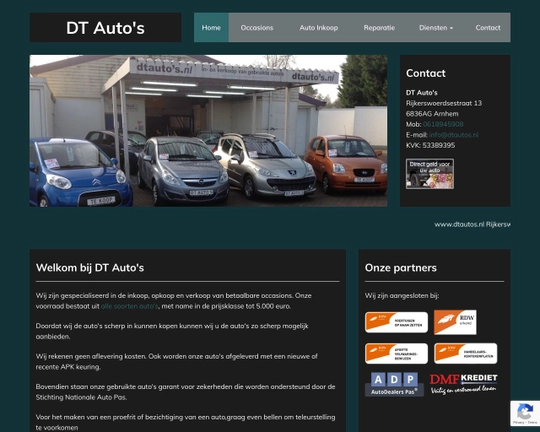
Task: Open the Contact menu item
Action: [488, 28]
